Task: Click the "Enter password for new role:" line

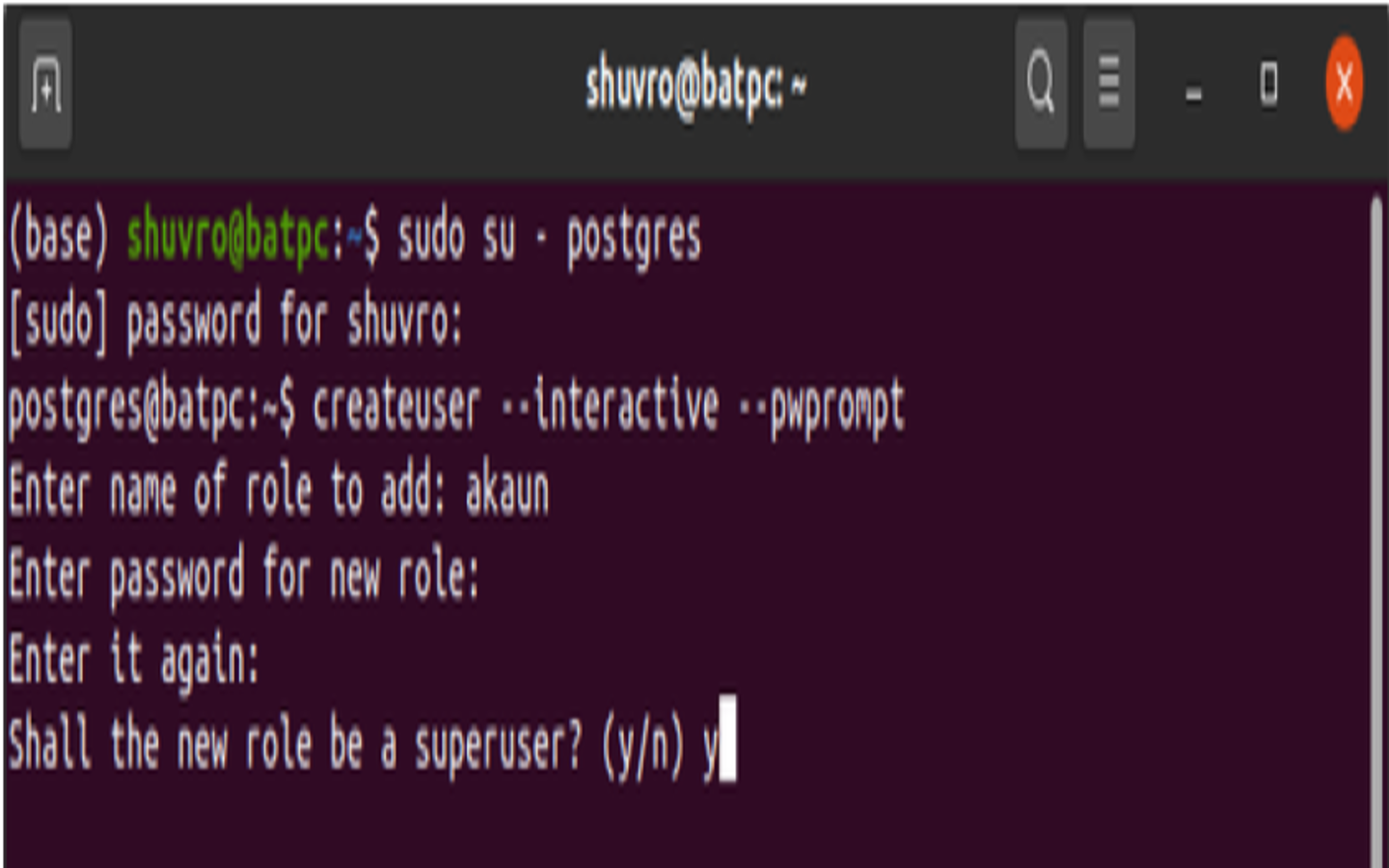Action: pyautogui.click(x=243, y=577)
